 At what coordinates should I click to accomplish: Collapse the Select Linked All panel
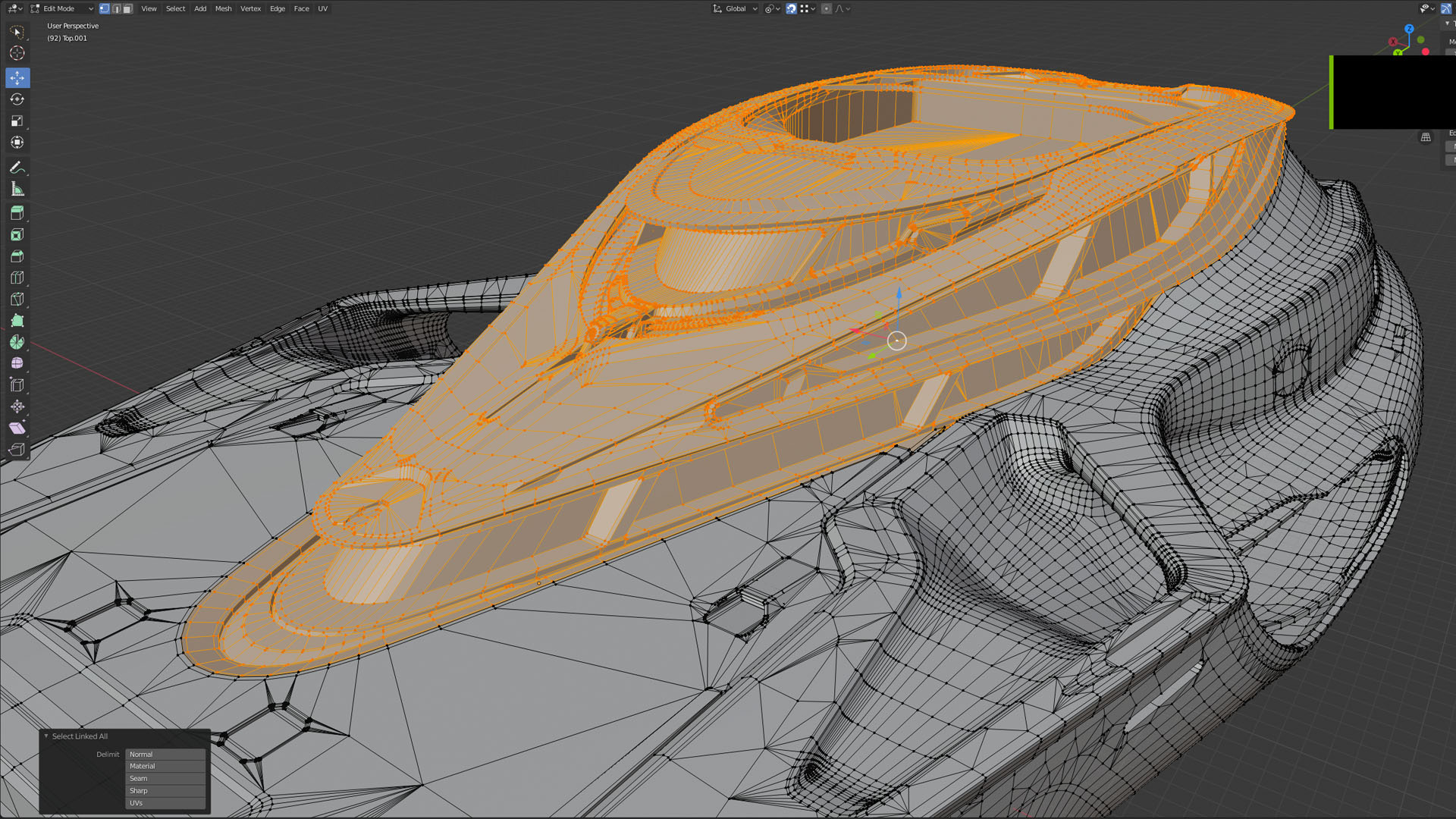click(46, 736)
